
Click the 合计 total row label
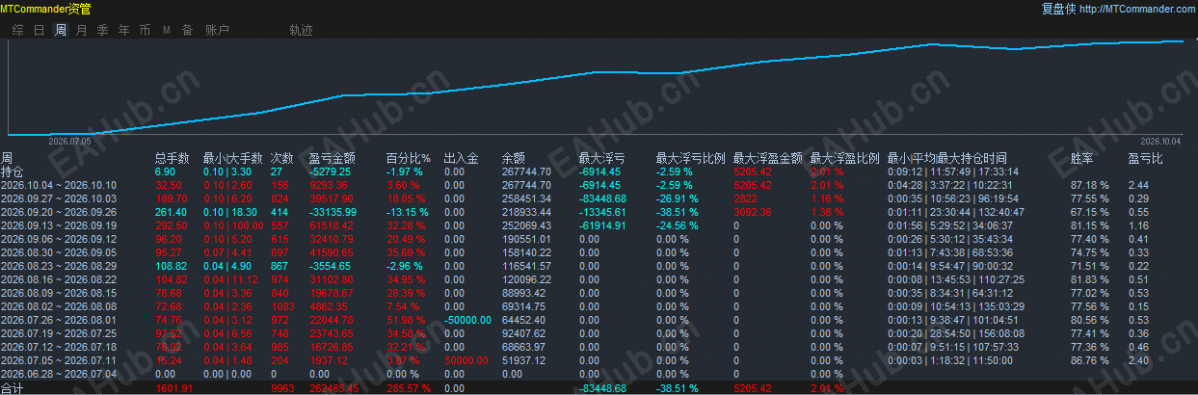[x=11, y=388]
